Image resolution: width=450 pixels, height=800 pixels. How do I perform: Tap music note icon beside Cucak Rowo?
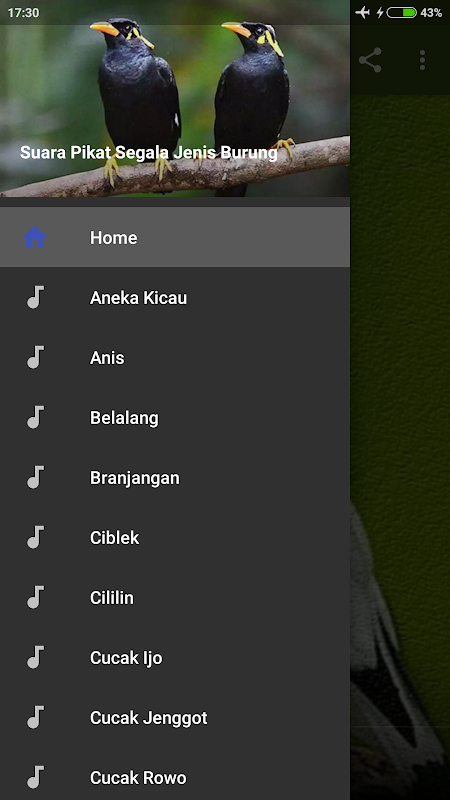coord(35,778)
